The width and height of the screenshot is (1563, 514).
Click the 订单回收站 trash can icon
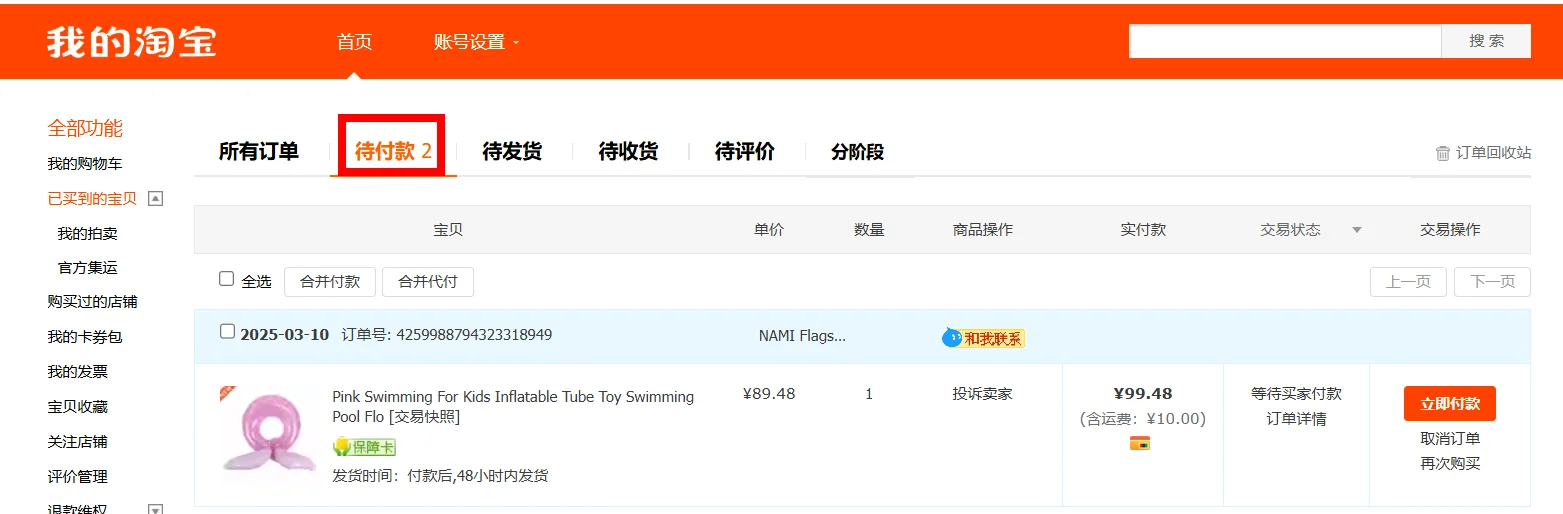[x=1443, y=153]
